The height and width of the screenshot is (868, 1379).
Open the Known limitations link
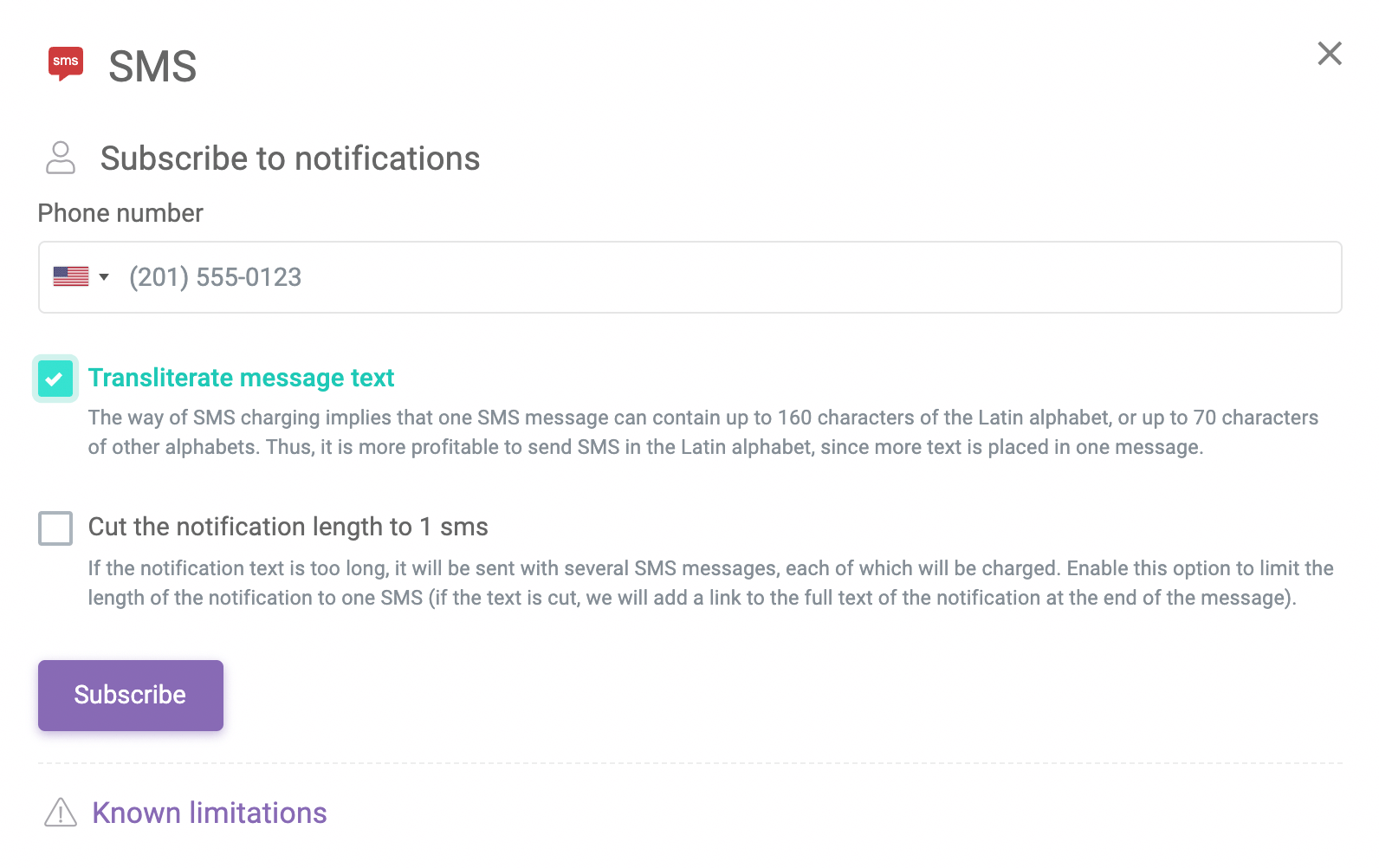tap(210, 813)
